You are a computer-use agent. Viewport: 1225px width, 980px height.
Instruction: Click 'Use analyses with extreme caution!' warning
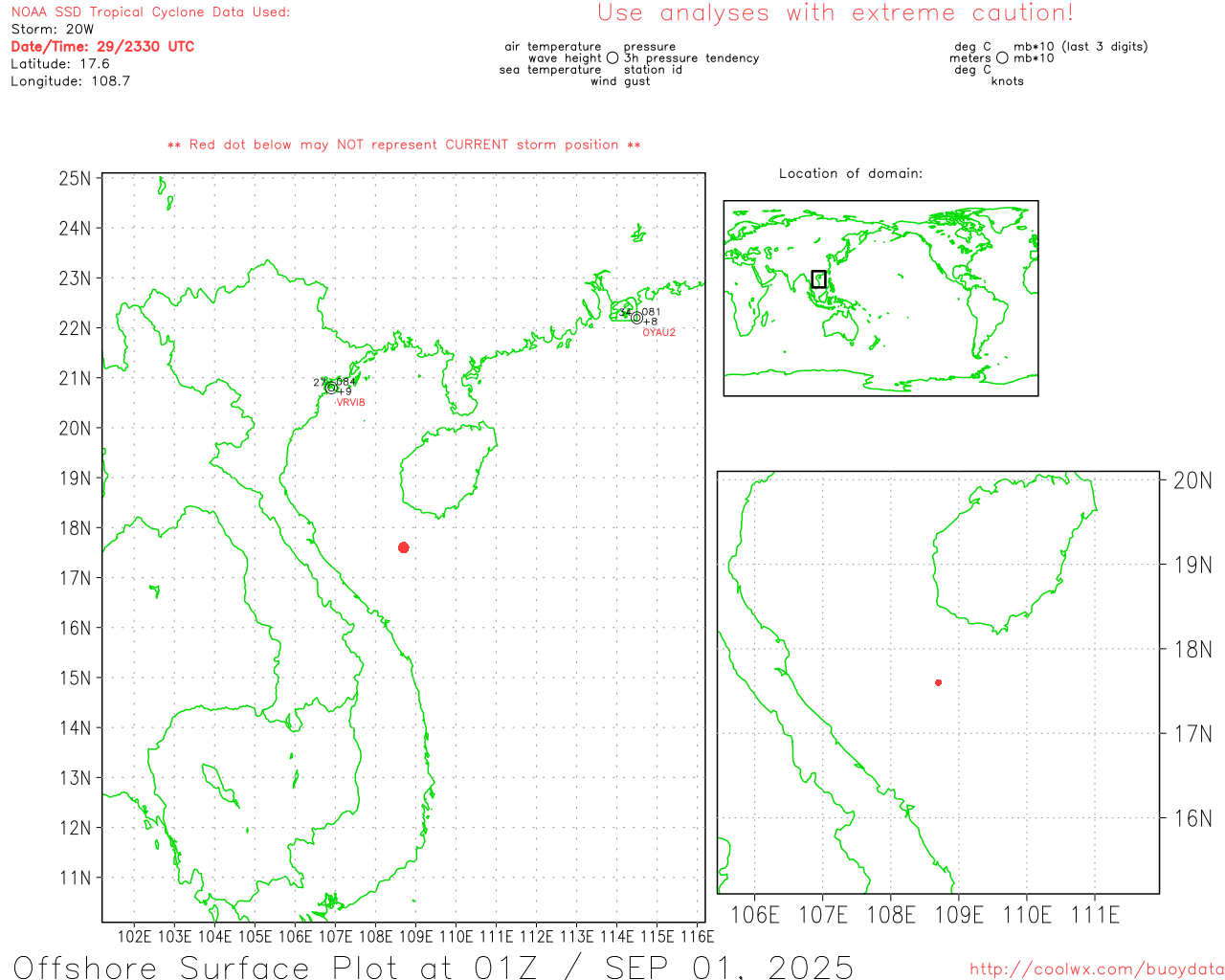(835, 12)
